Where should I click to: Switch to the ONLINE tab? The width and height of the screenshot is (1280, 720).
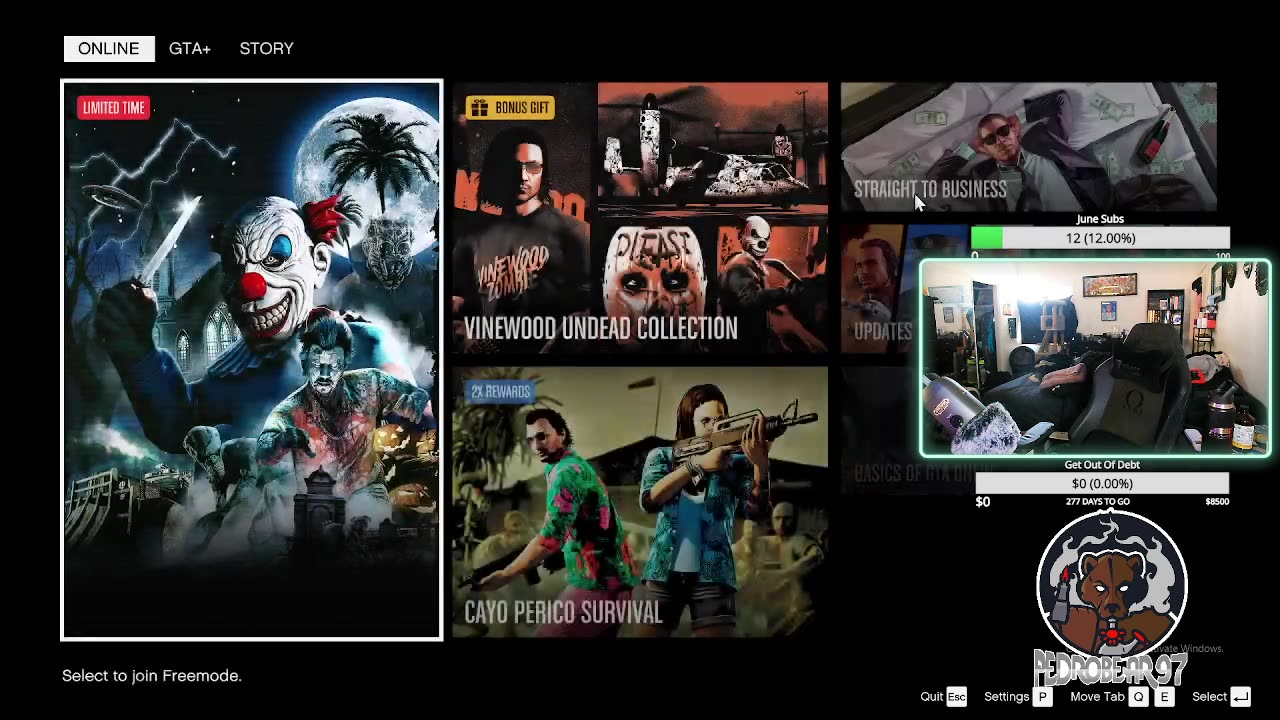(109, 48)
